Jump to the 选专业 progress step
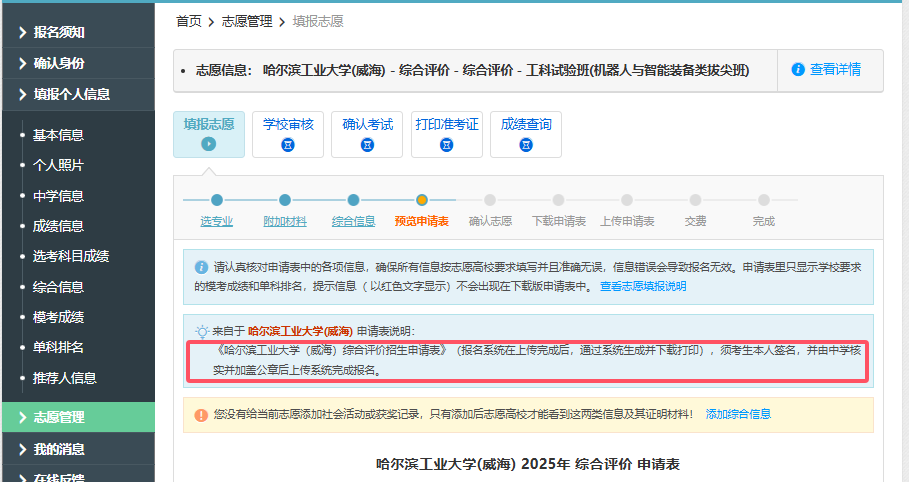 216,221
